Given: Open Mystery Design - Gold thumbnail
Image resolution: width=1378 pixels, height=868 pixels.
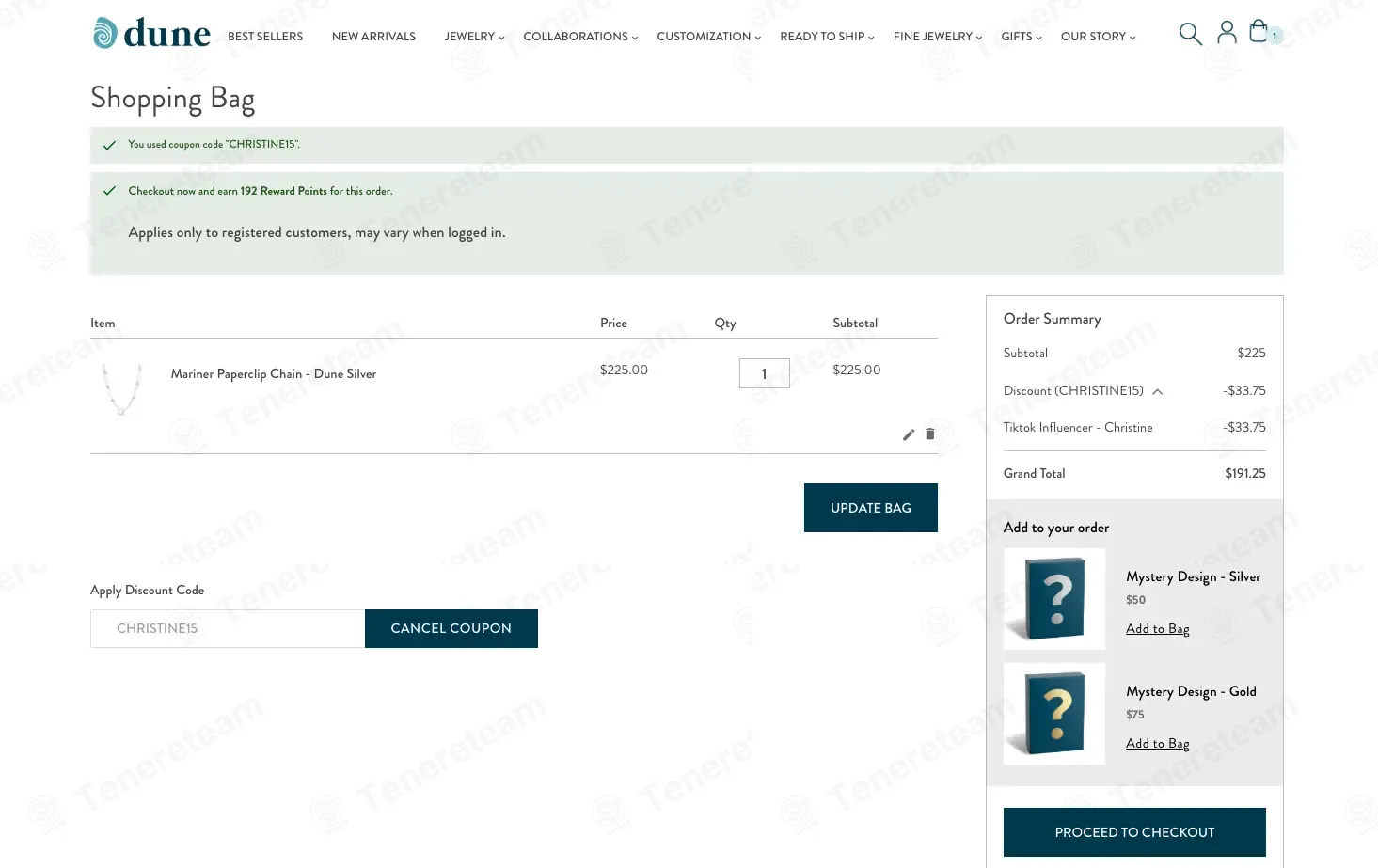Looking at the screenshot, I should click(1054, 714).
